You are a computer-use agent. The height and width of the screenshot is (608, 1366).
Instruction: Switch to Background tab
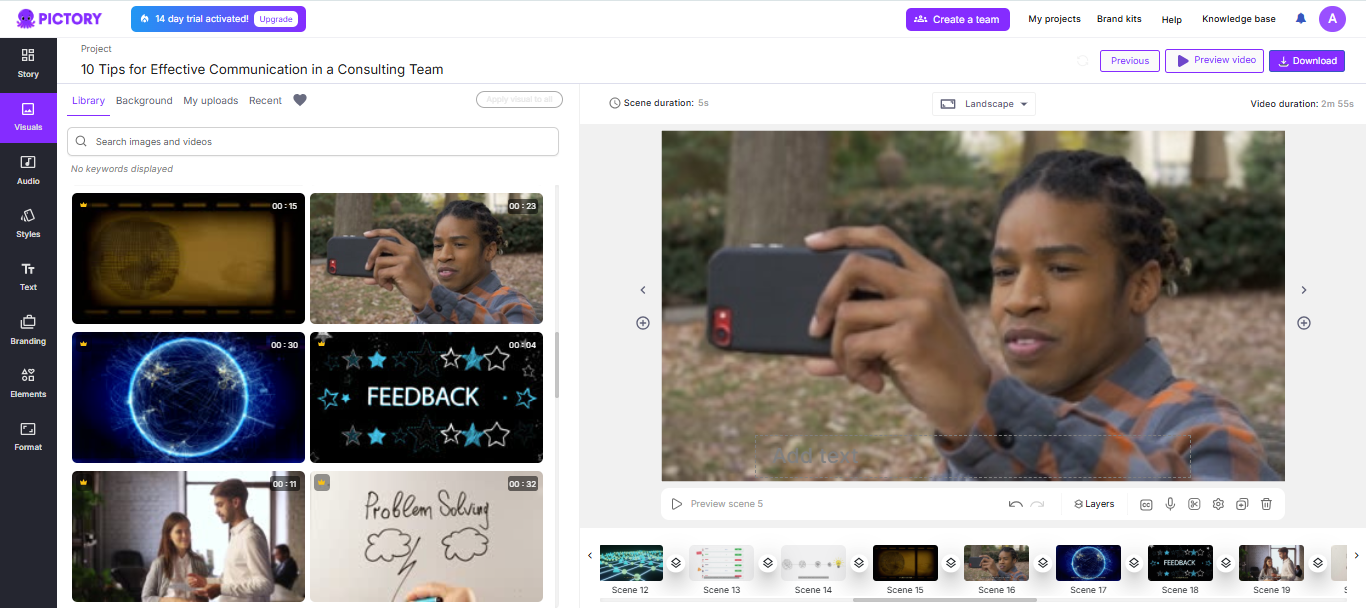click(144, 100)
